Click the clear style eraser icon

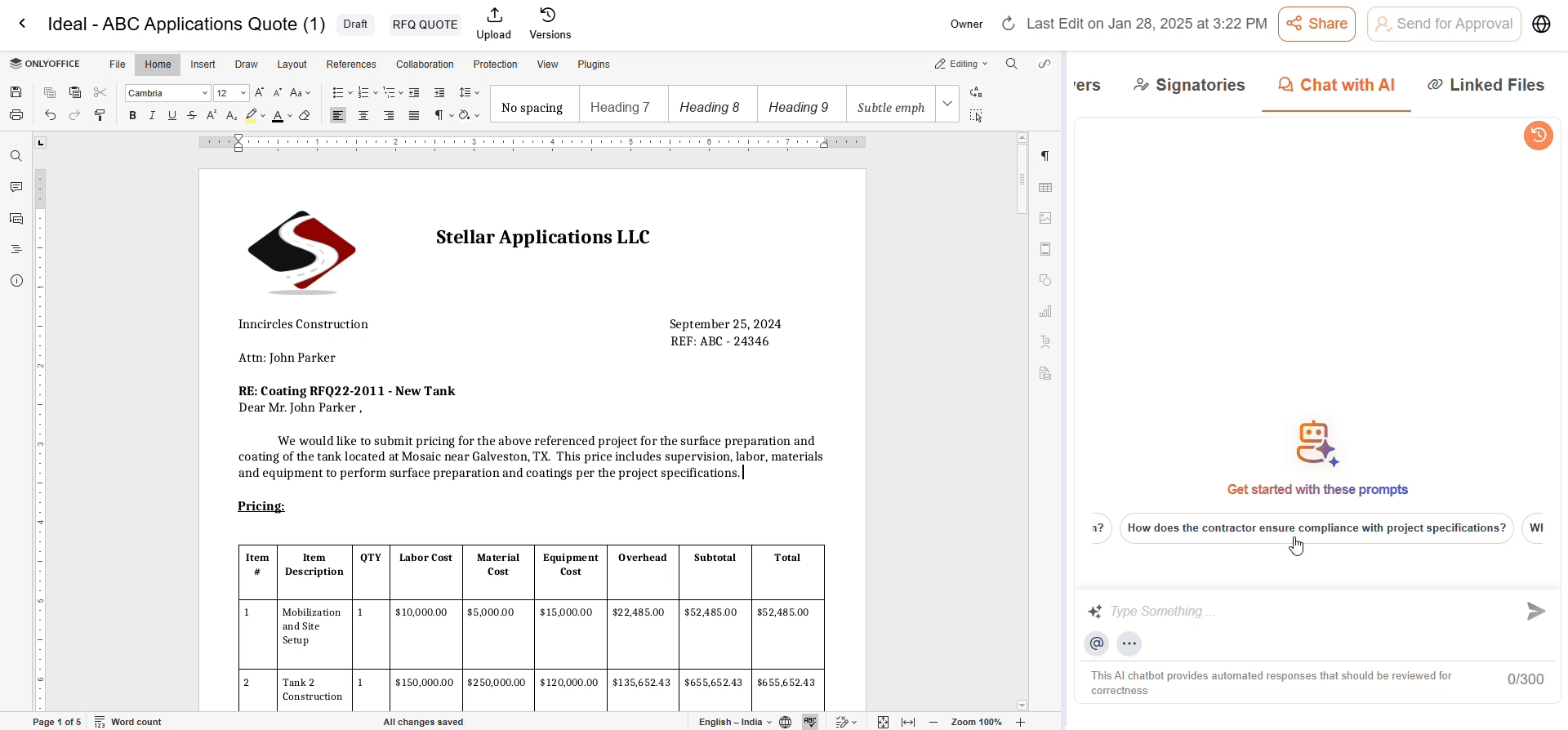305,116
